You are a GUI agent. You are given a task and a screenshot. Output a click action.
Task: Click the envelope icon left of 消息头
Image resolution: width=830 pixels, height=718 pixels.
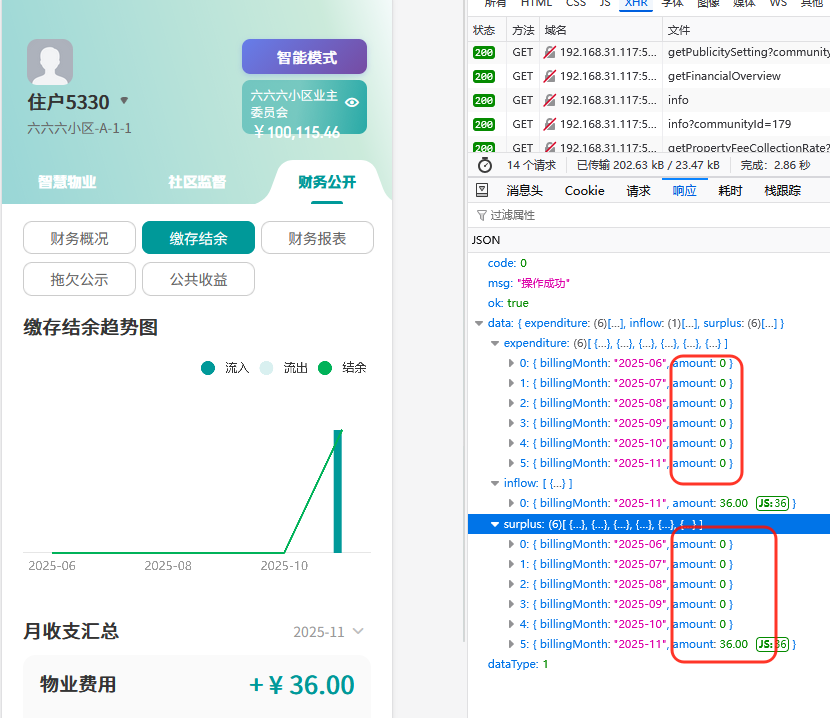[x=483, y=190]
